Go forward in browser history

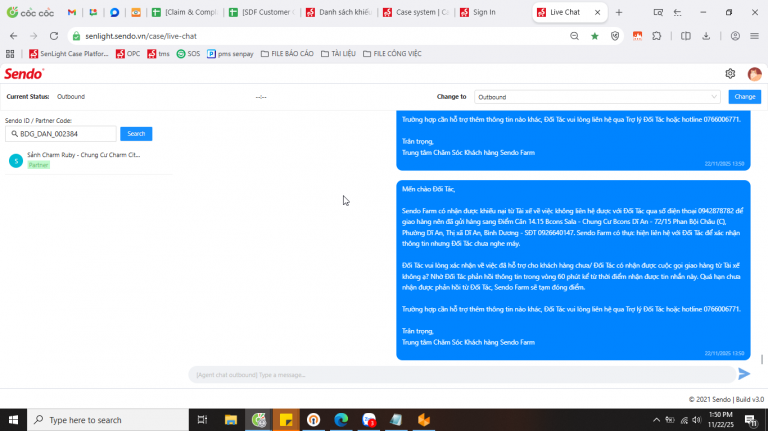(33, 36)
